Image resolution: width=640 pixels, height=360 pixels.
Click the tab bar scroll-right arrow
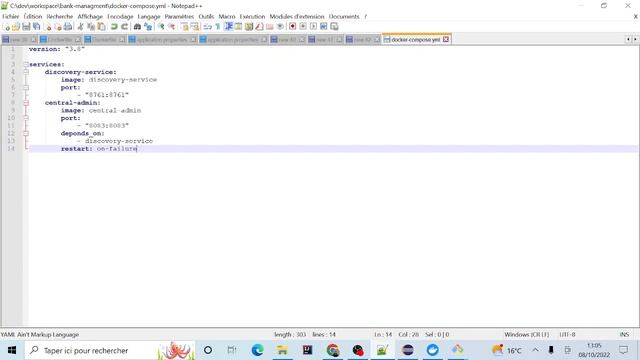(x=635, y=40)
